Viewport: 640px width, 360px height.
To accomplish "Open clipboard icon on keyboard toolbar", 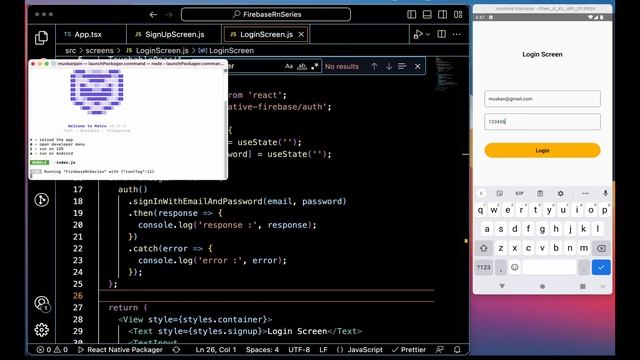I will pos(540,193).
